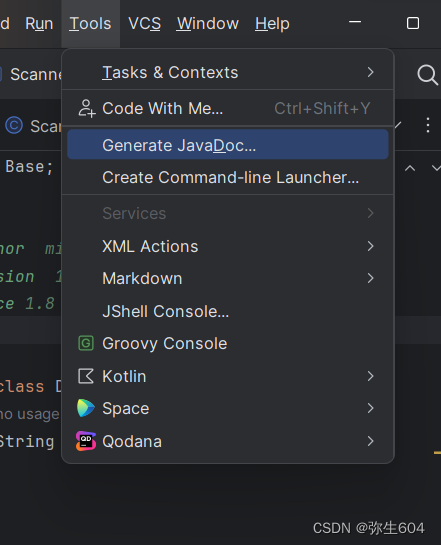Expand XML Actions submenu arrow

point(370,246)
